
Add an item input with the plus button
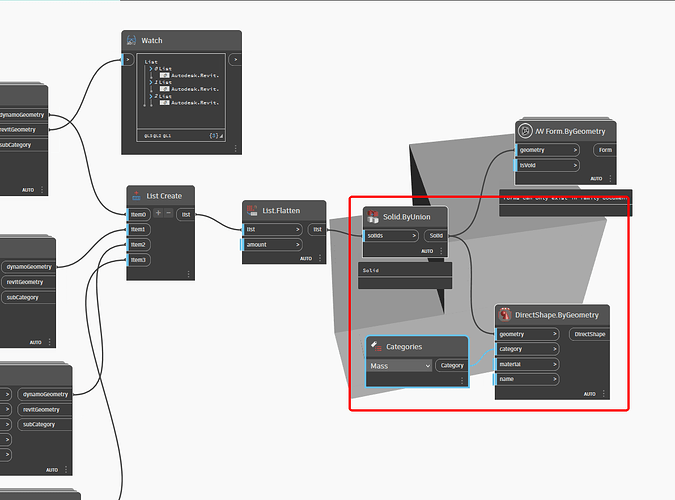[158, 213]
